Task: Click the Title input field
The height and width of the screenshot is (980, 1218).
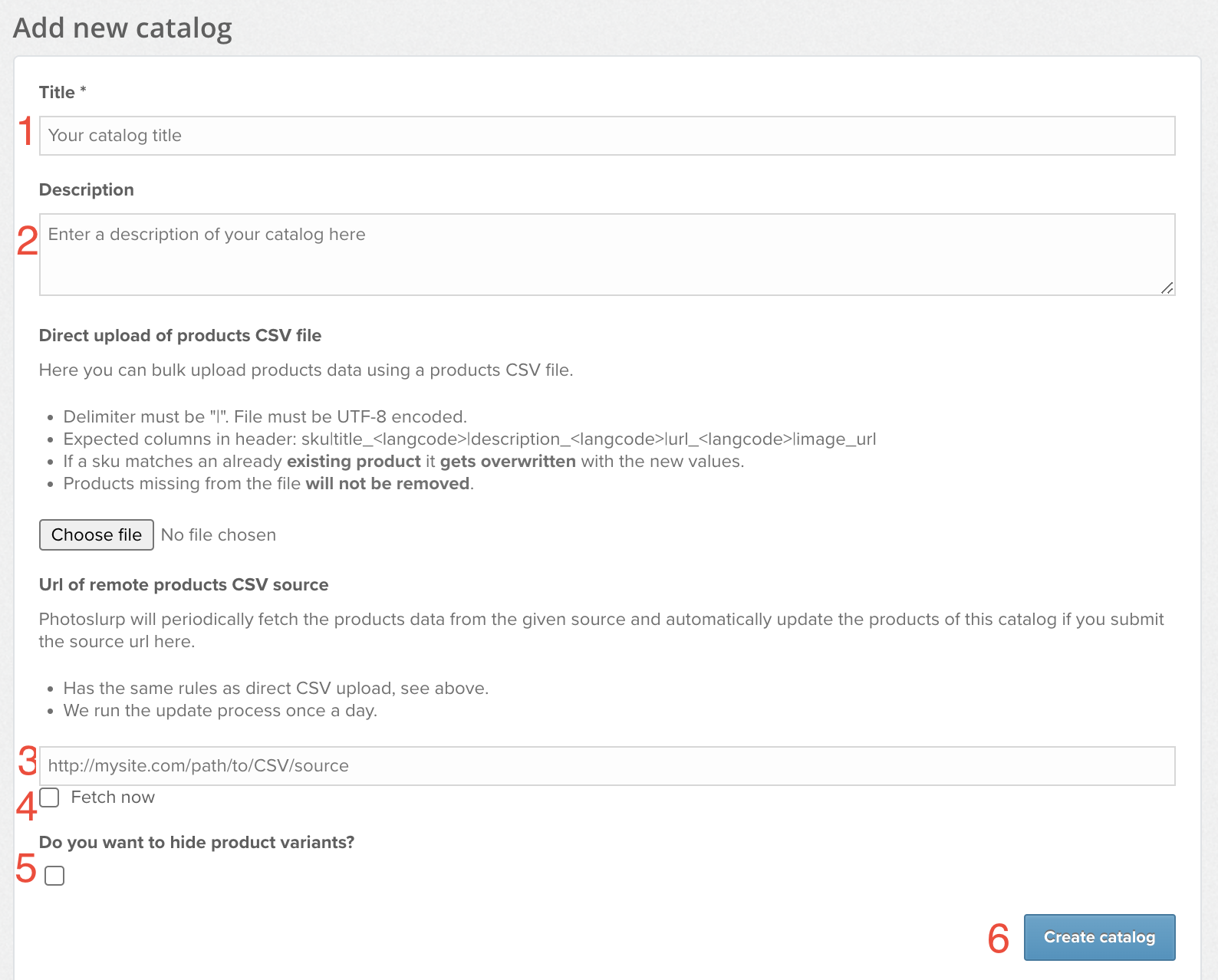Action: click(607, 136)
